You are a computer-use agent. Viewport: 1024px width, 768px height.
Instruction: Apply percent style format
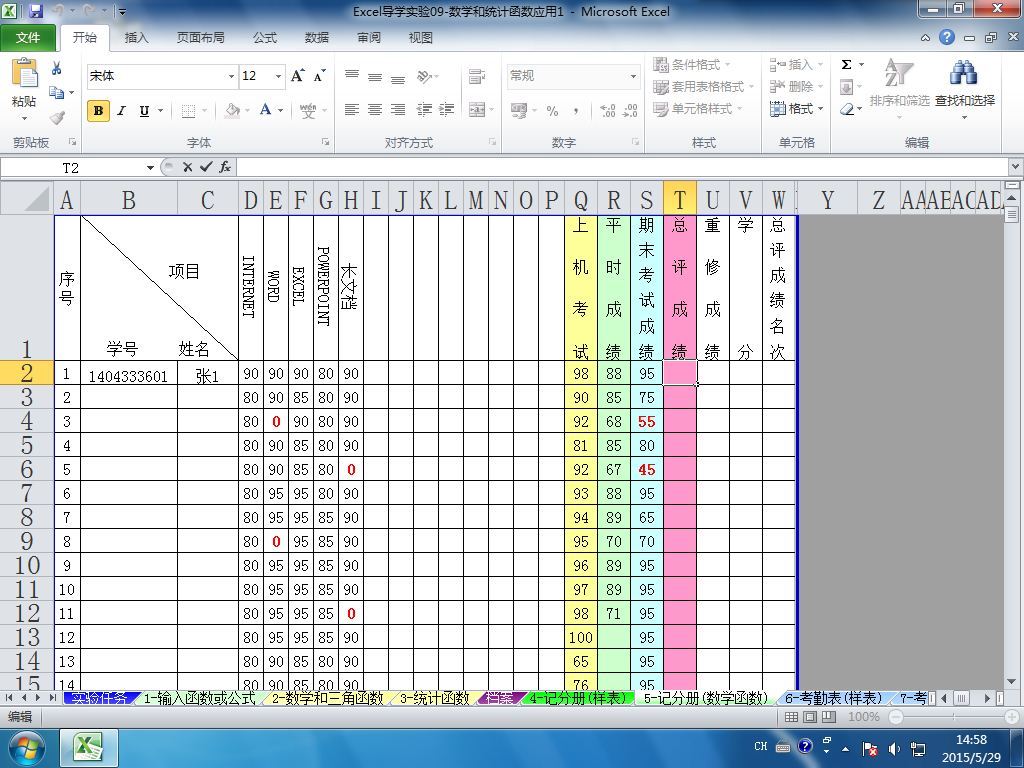tap(552, 110)
